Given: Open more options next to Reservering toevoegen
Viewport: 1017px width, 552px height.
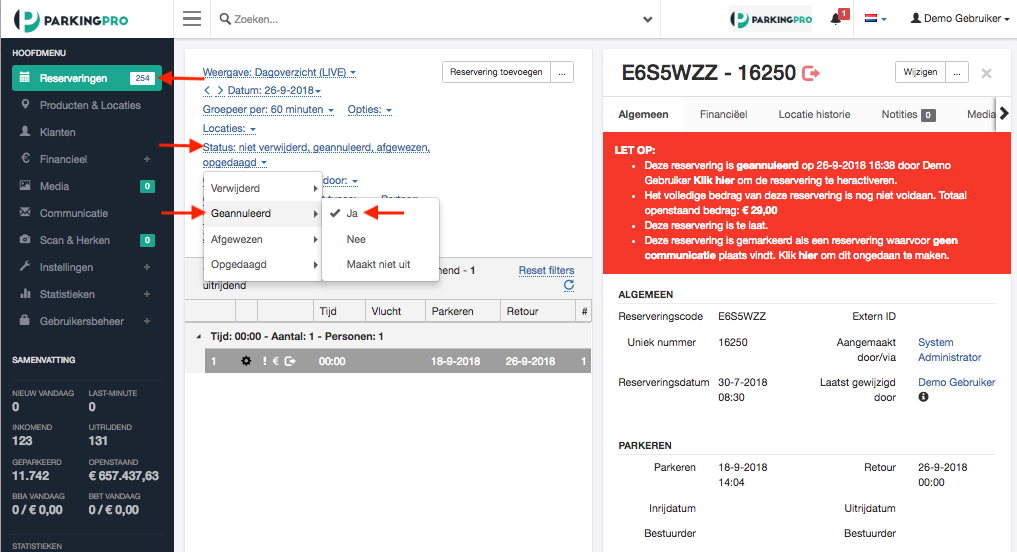Looking at the screenshot, I should [562, 72].
